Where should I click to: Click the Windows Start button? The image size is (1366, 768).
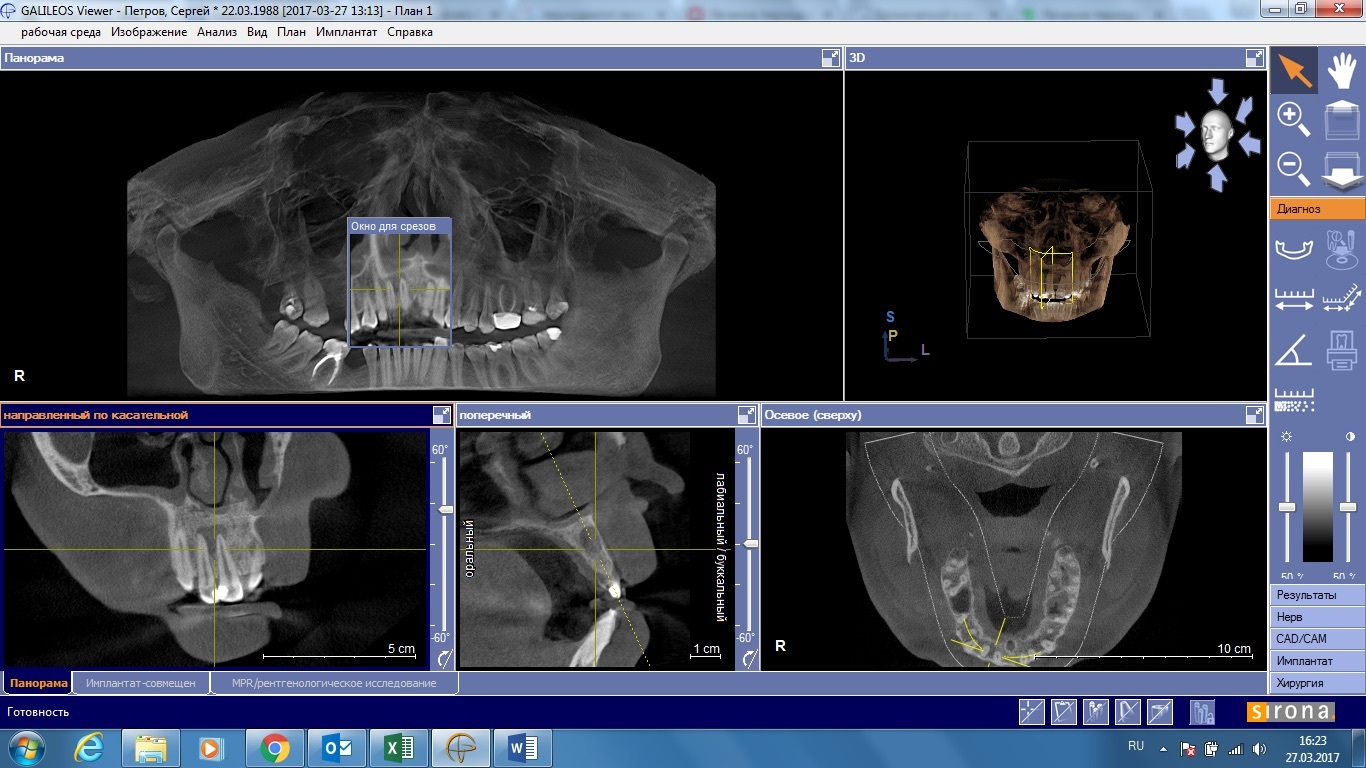[x=27, y=748]
